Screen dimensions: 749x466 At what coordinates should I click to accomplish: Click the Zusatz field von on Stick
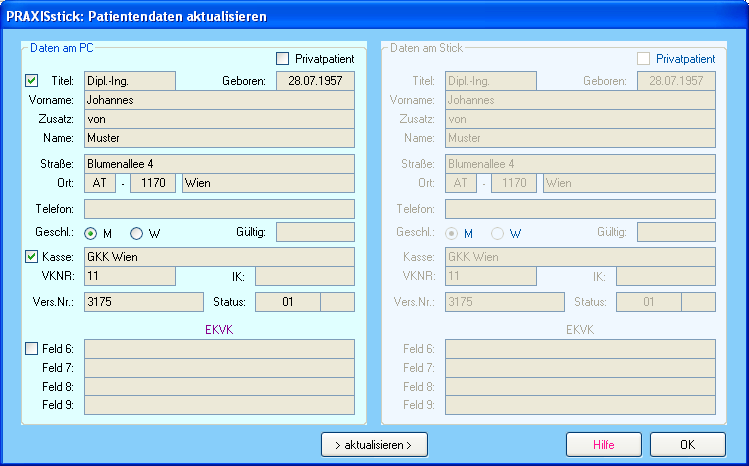580,119
